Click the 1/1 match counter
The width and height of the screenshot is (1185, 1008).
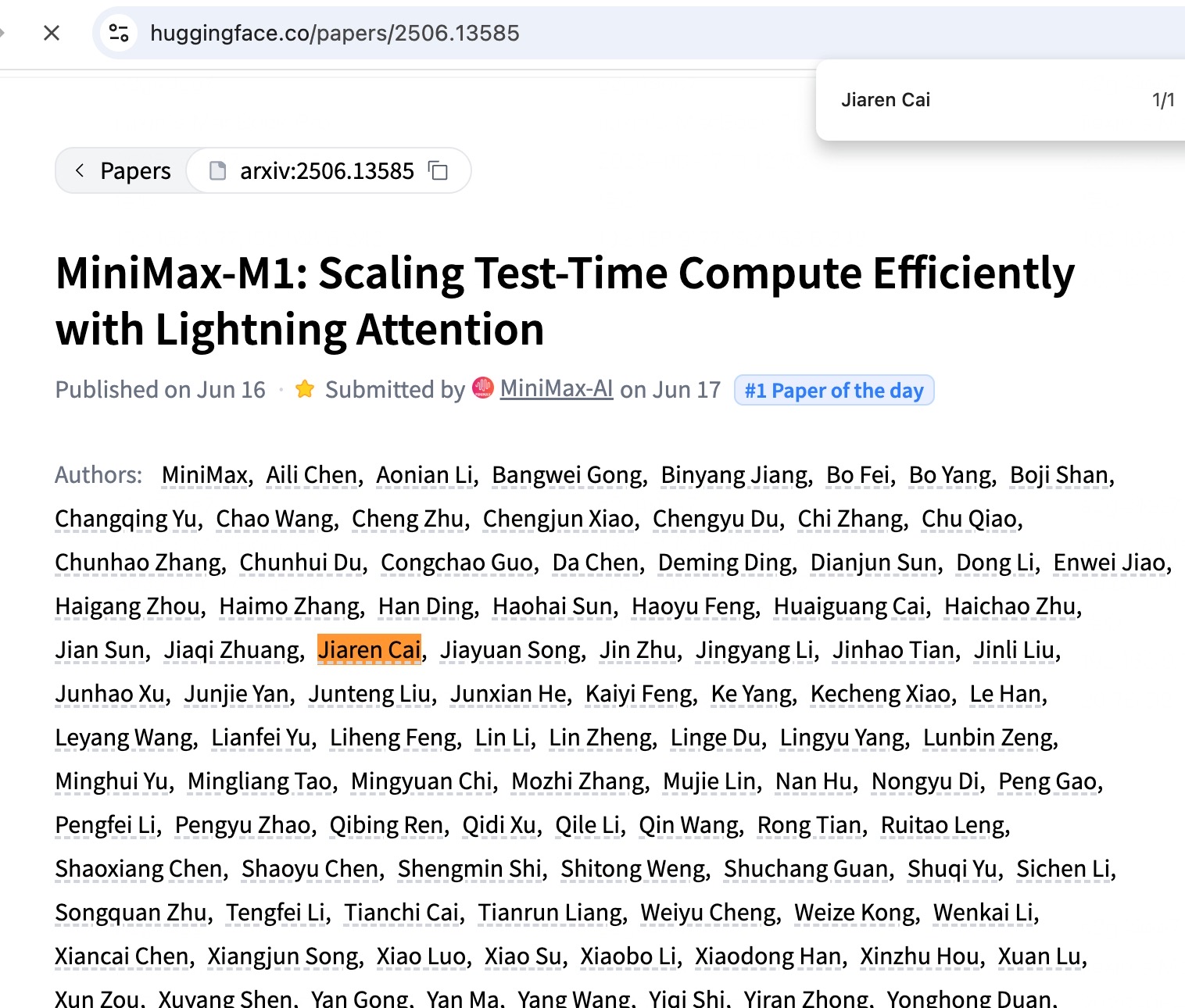[1163, 100]
